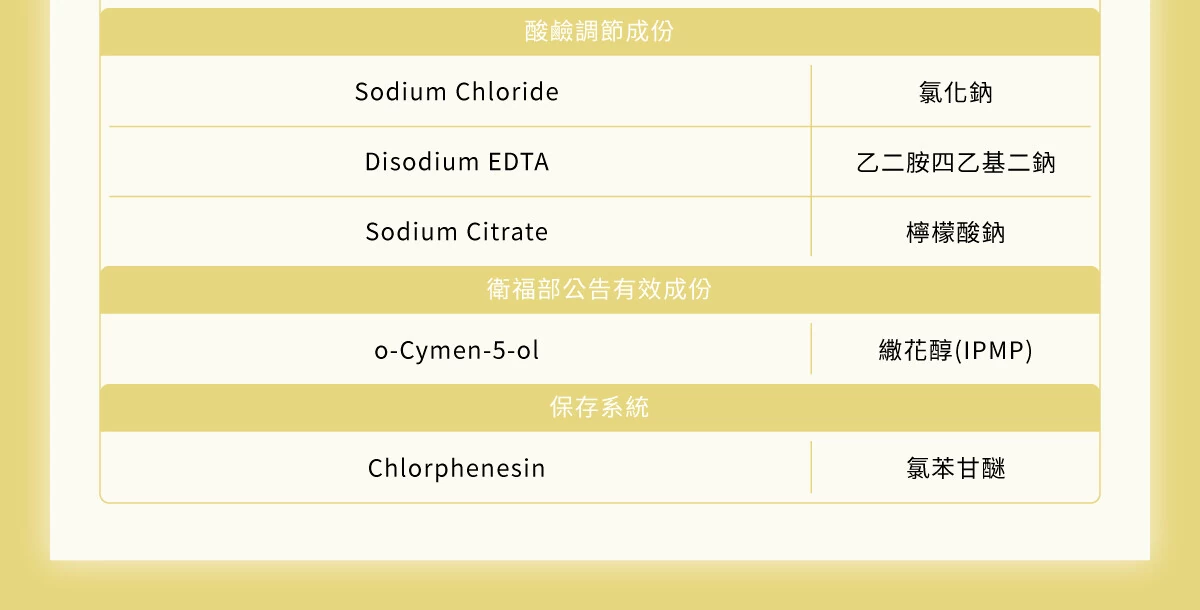Click the word EDTA in the second row
The image size is (1200, 610).
(518, 162)
